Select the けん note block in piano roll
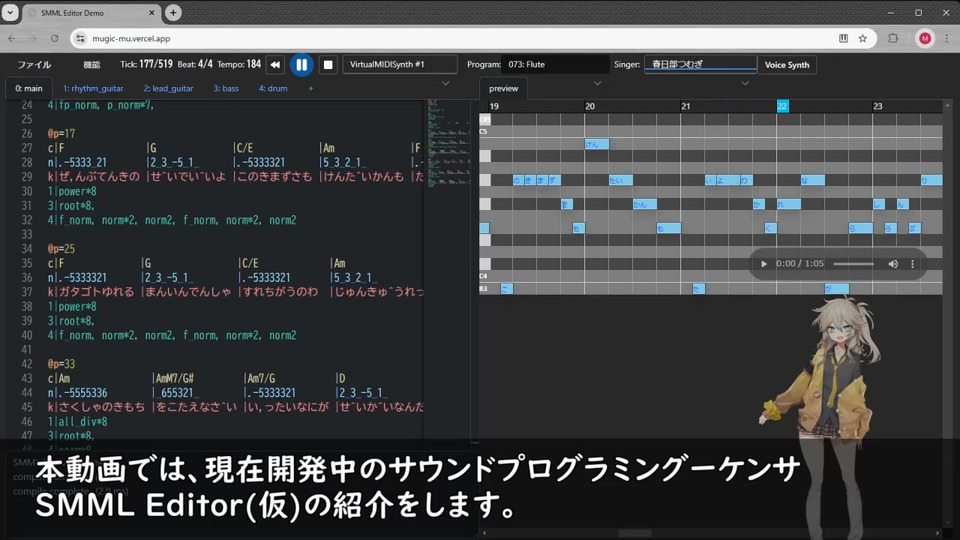 [596, 144]
